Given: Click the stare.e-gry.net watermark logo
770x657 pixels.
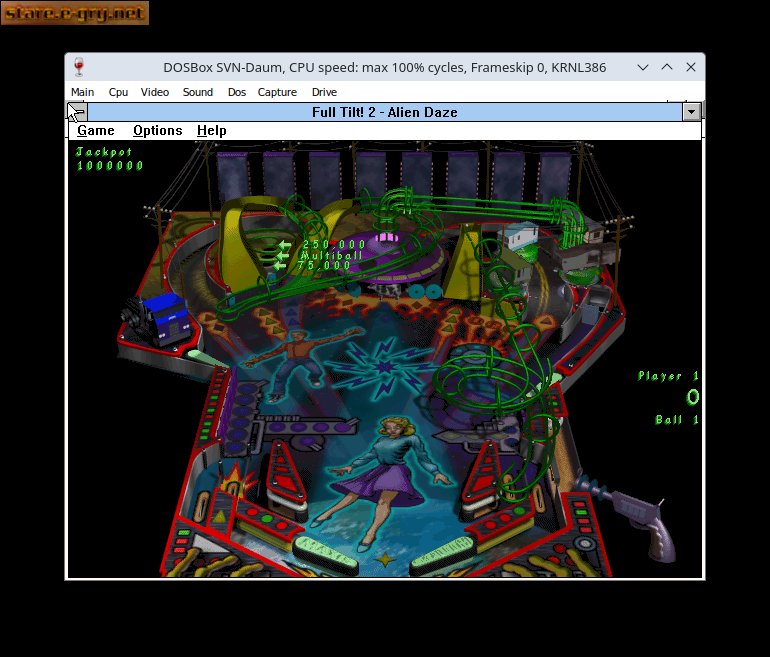Looking at the screenshot, I should click(x=75, y=13).
